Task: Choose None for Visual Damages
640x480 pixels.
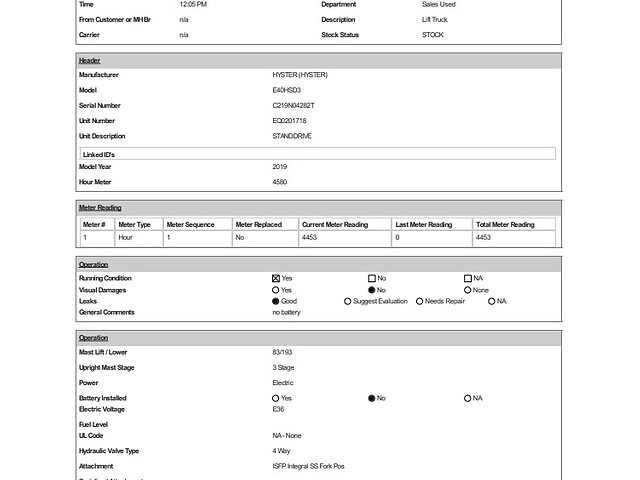Action: tap(468, 290)
